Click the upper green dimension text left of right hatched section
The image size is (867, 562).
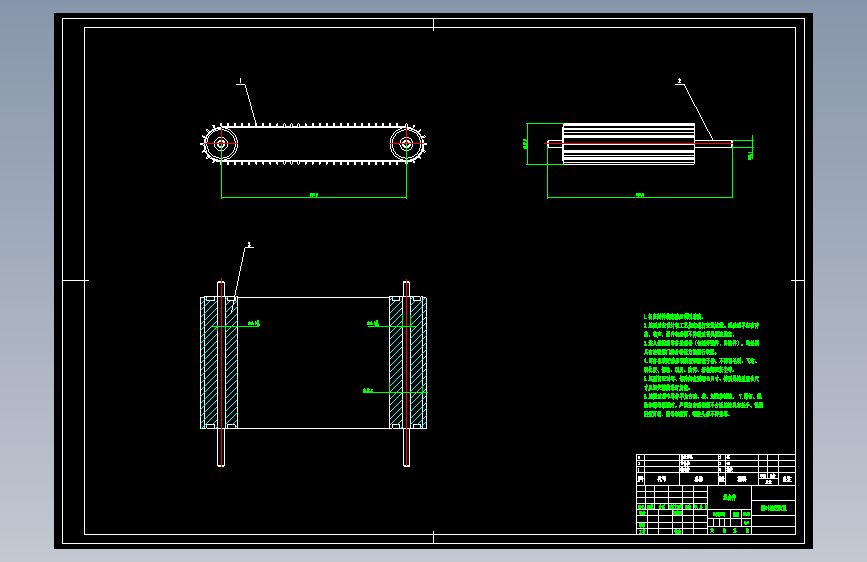point(373,323)
